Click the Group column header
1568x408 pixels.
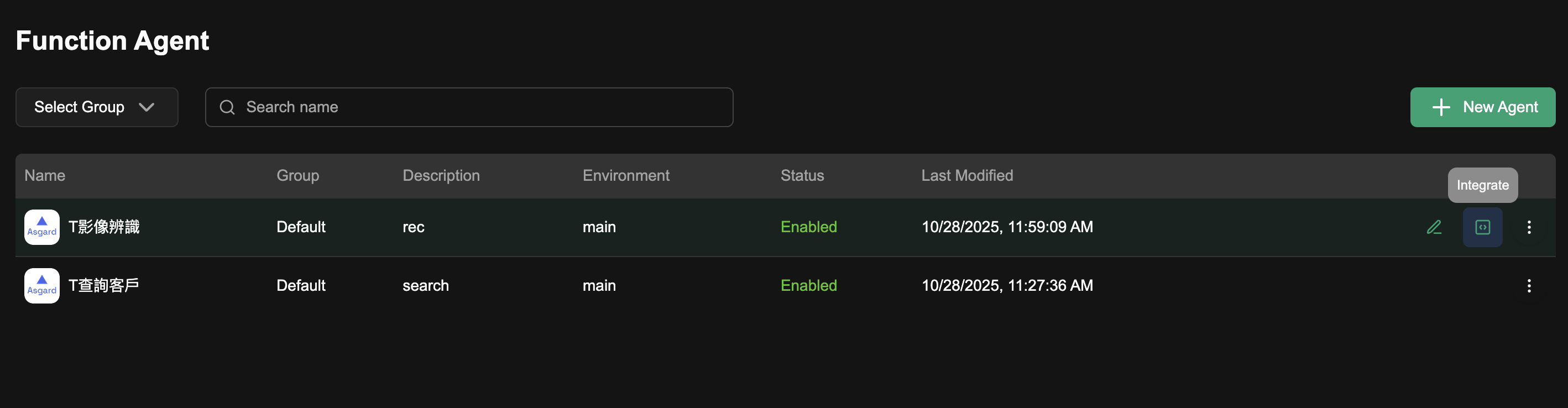297,175
